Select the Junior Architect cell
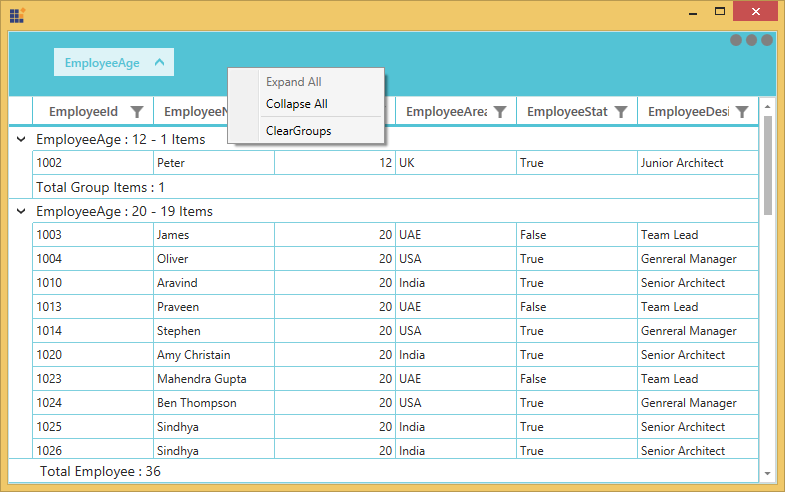Screen dimensions: 785x492 (698, 163)
